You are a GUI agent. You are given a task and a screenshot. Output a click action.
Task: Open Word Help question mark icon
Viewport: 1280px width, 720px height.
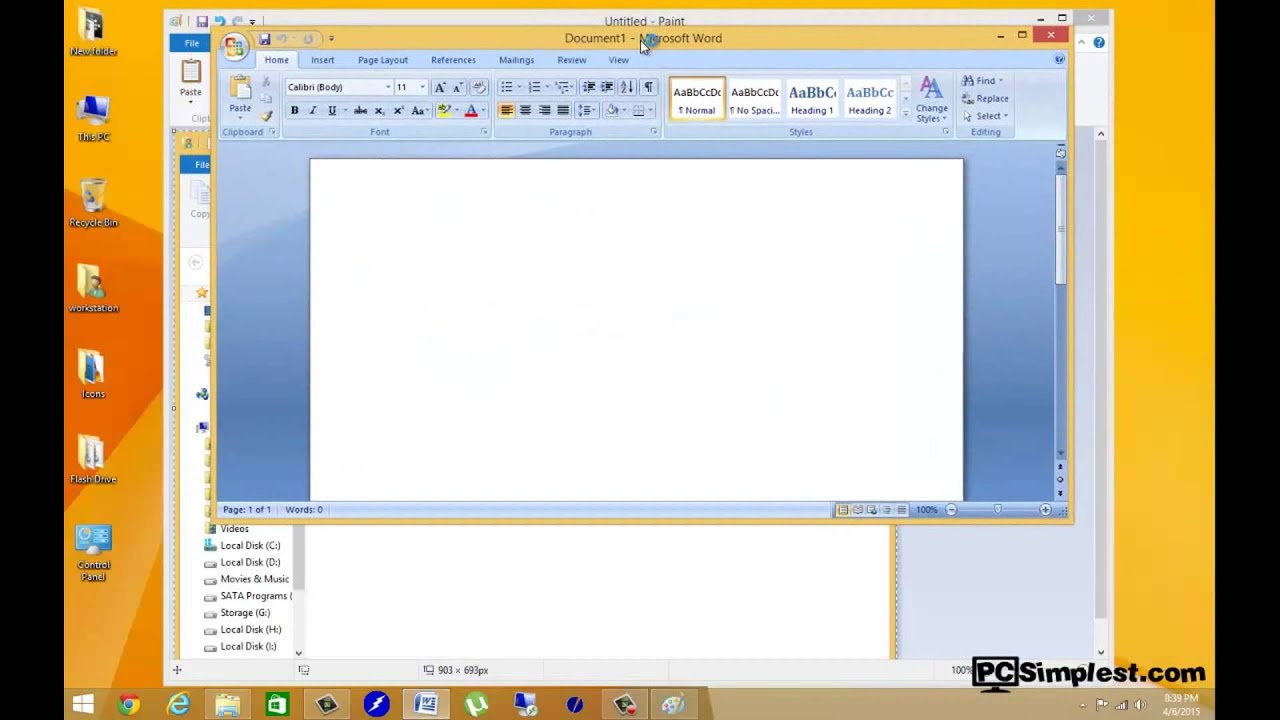(x=1059, y=60)
